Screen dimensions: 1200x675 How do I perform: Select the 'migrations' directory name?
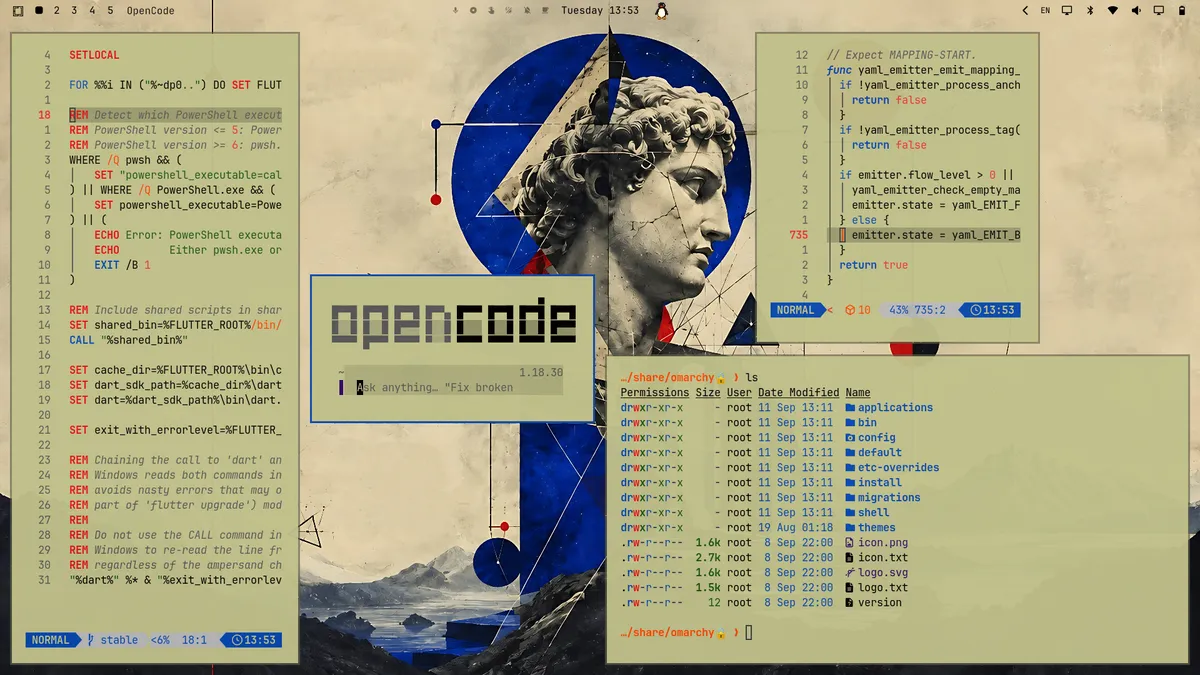tap(889, 497)
